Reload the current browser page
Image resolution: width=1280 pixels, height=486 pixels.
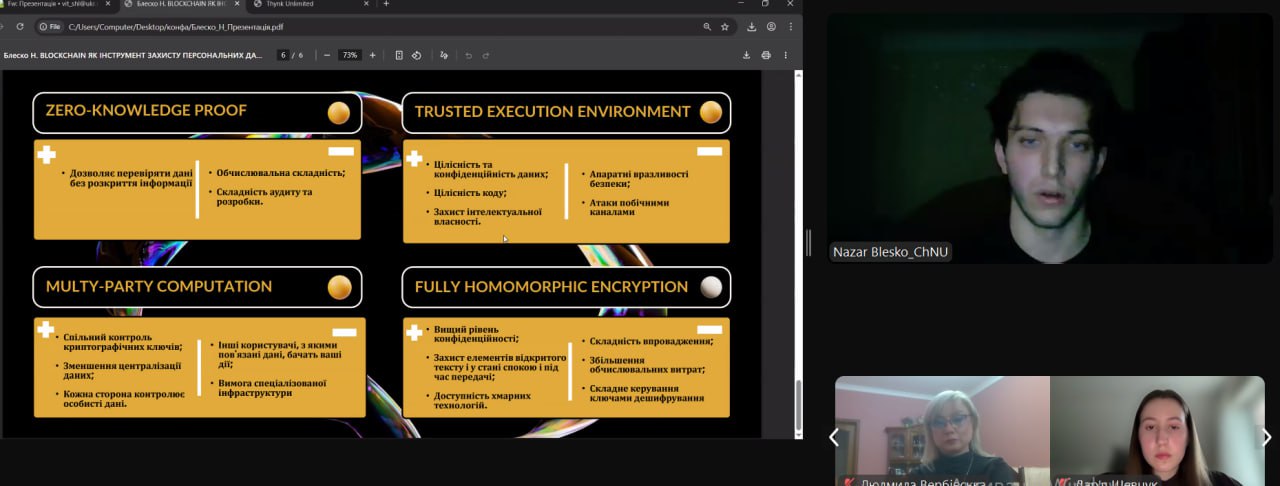pos(20,27)
